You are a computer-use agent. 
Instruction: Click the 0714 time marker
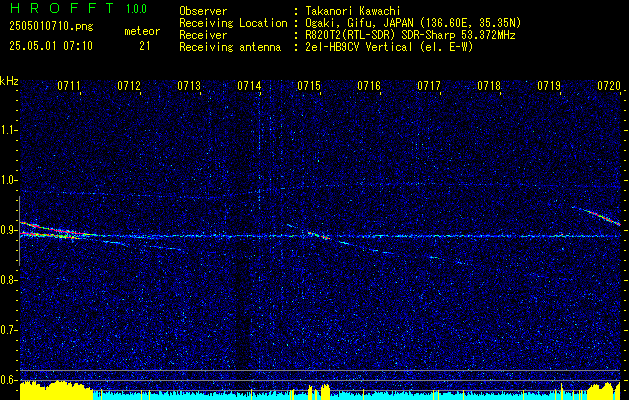click(x=249, y=85)
